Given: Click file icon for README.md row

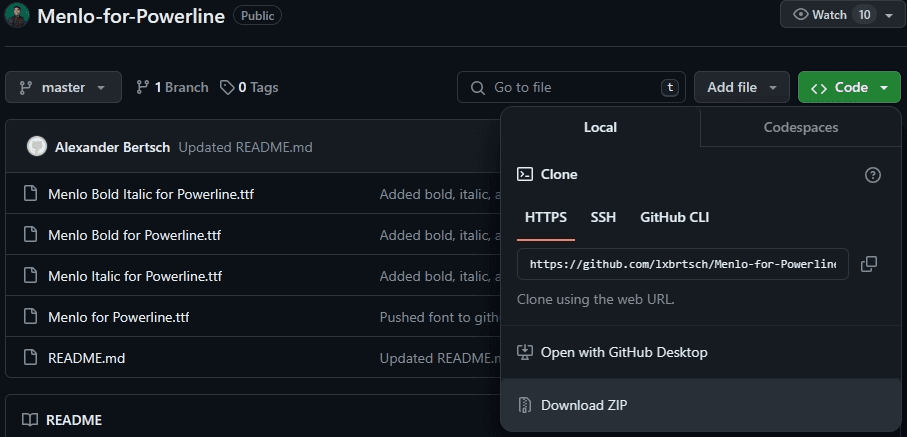Looking at the screenshot, I should pyautogui.click(x=30, y=358).
